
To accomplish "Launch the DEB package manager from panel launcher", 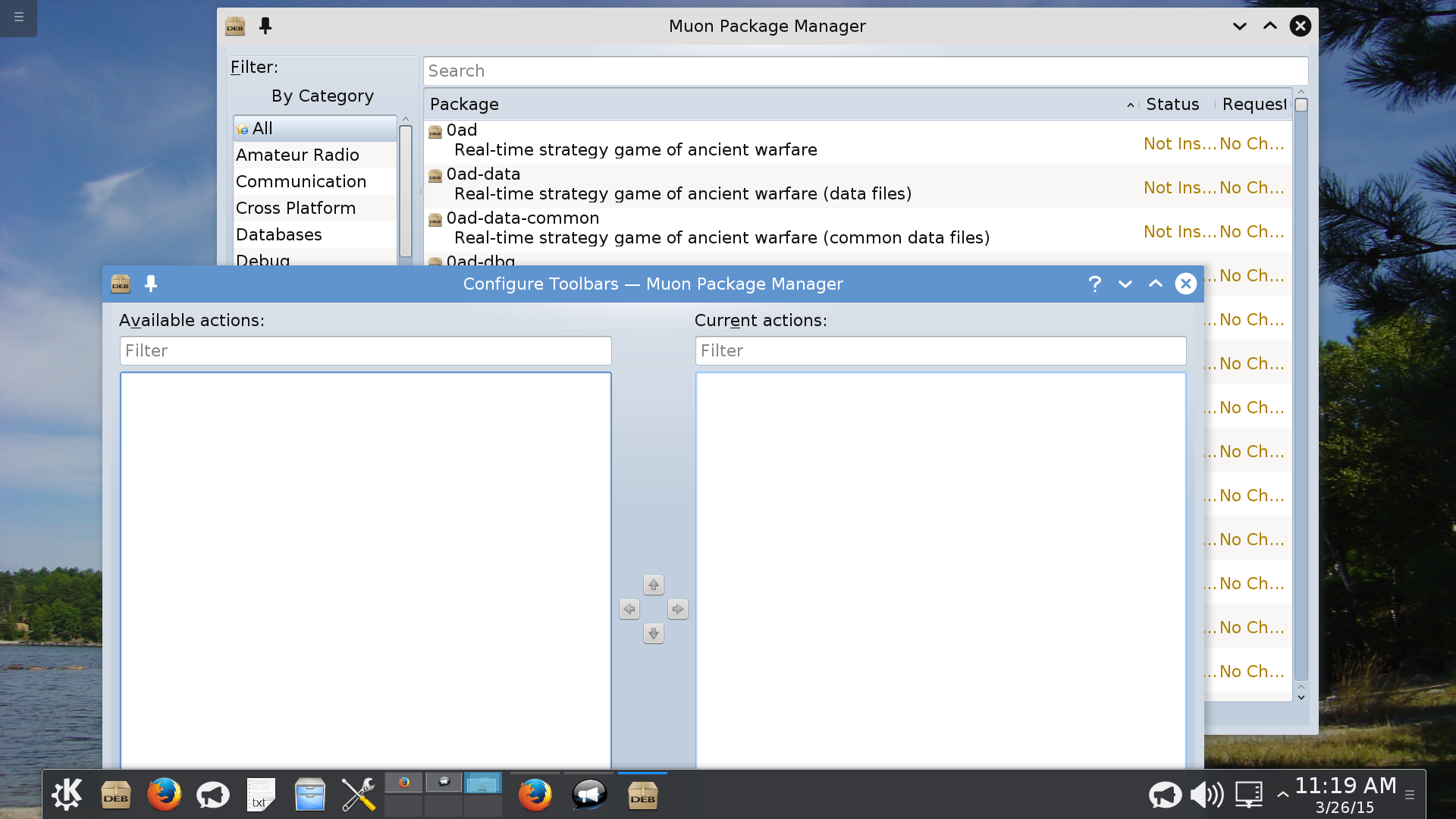I will click(x=115, y=795).
